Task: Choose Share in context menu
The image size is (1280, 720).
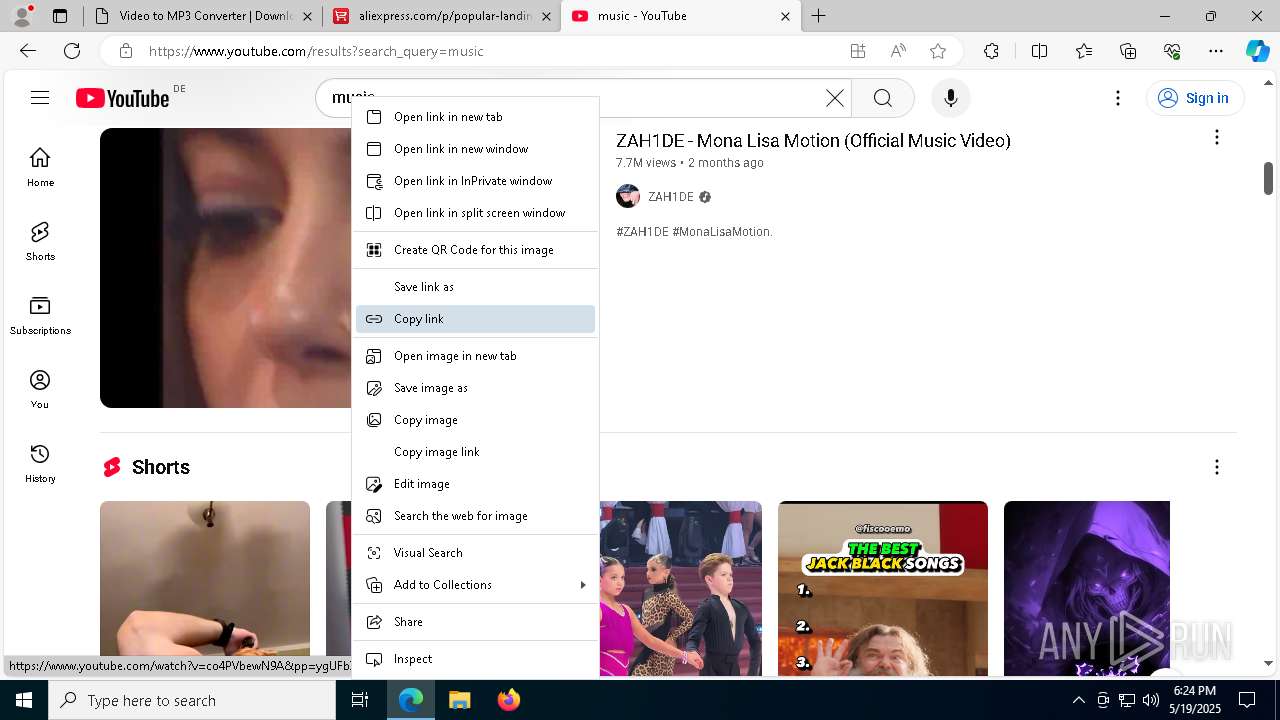Action: click(476, 622)
